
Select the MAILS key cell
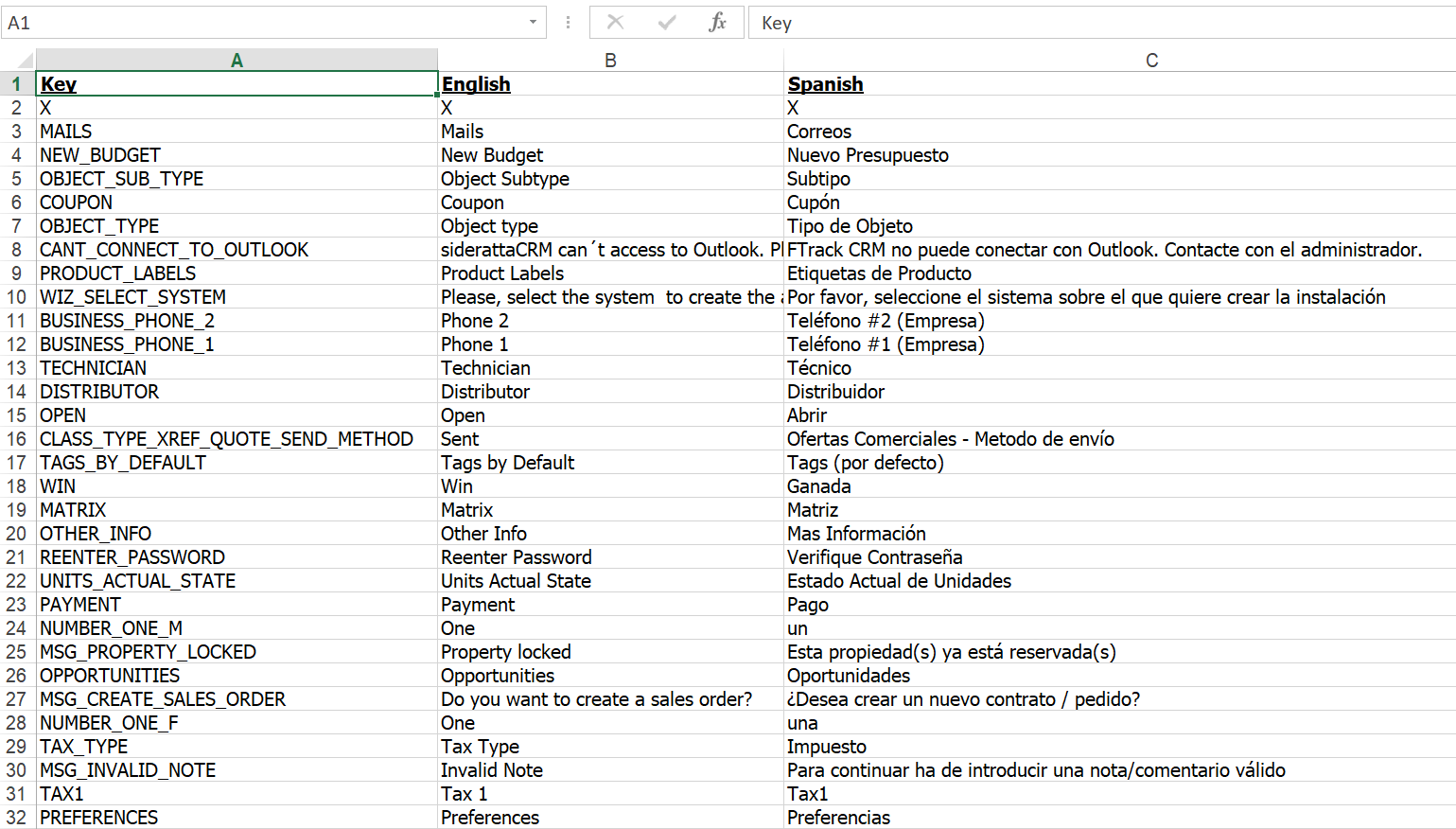coord(237,132)
